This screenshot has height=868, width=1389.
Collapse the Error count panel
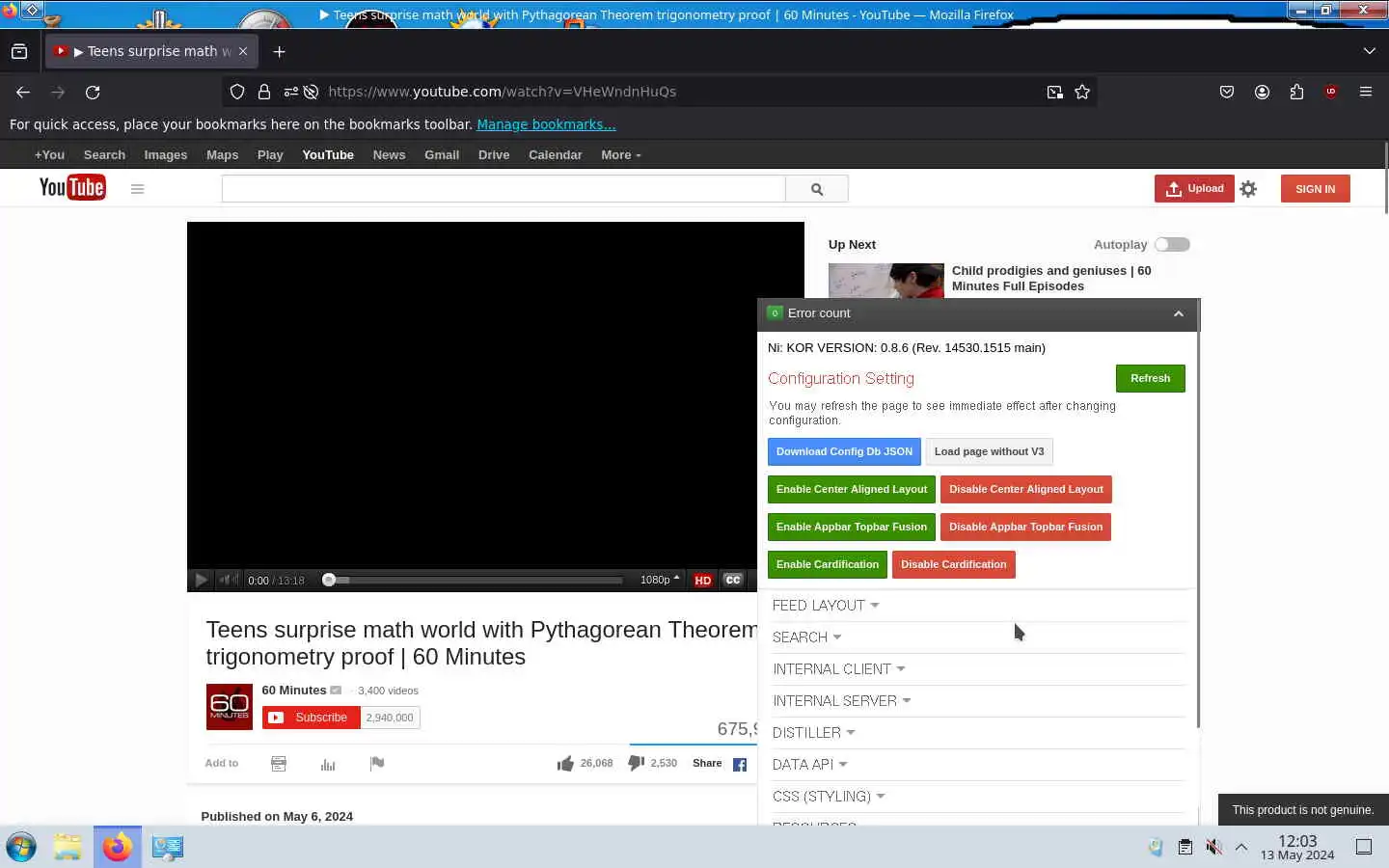point(1178,313)
